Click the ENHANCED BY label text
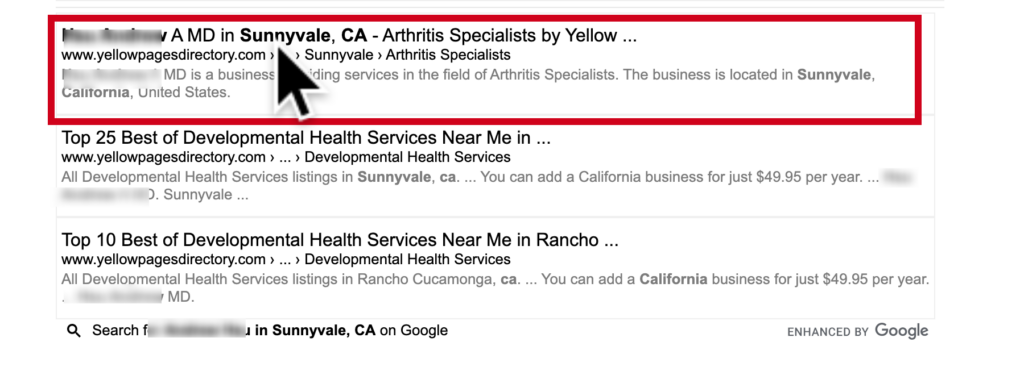Image resolution: width=1024 pixels, height=375 pixels. (x=827, y=333)
